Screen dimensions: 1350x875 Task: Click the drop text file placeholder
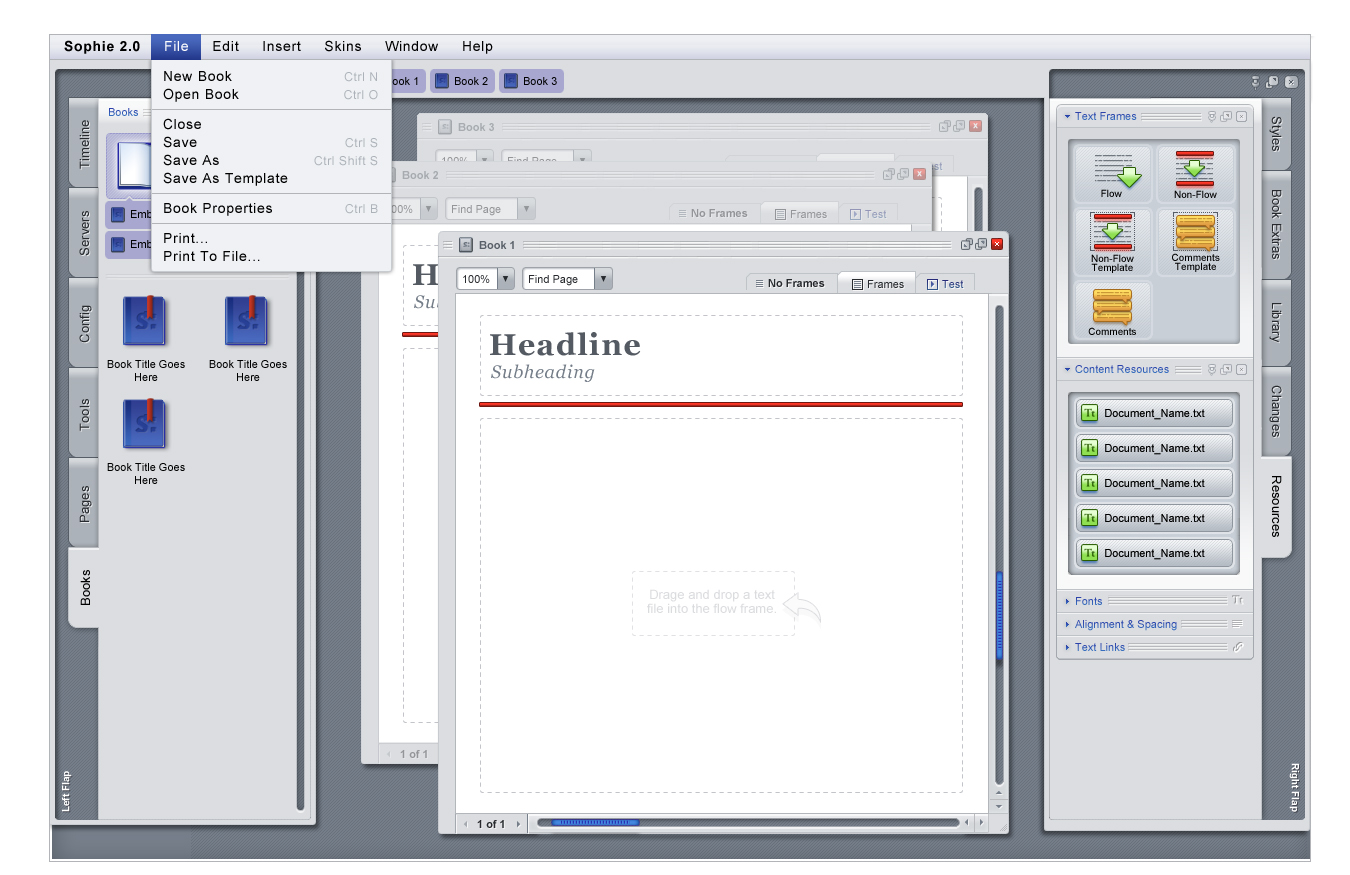tap(713, 602)
